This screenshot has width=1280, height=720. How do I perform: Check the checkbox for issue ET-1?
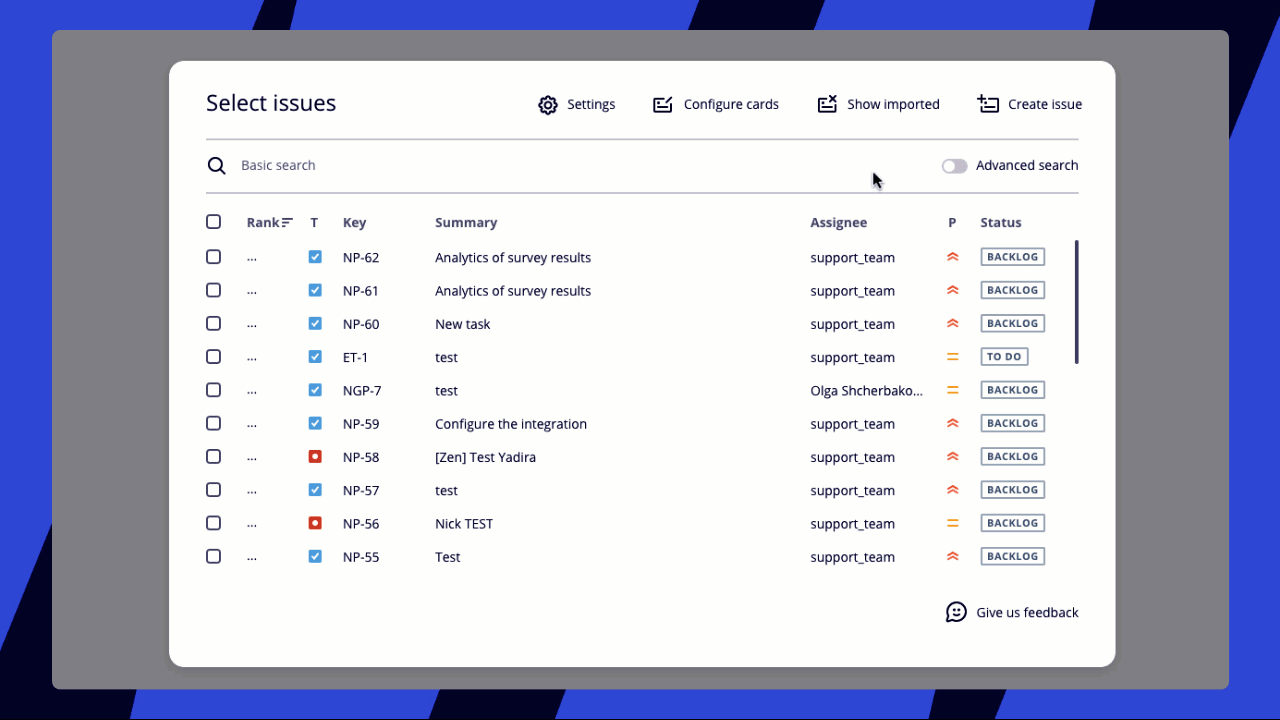pyautogui.click(x=213, y=356)
